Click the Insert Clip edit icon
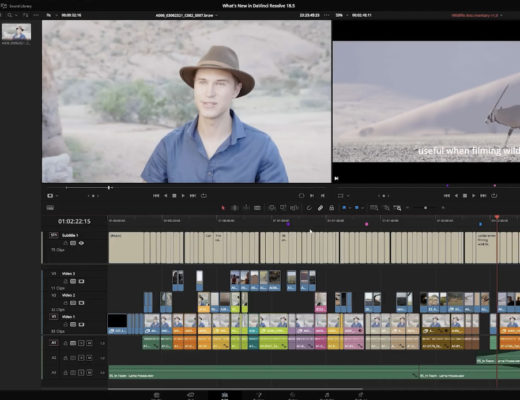Image resolution: width=520 pixels, height=400 pixels. pyautogui.click(x=272, y=208)
